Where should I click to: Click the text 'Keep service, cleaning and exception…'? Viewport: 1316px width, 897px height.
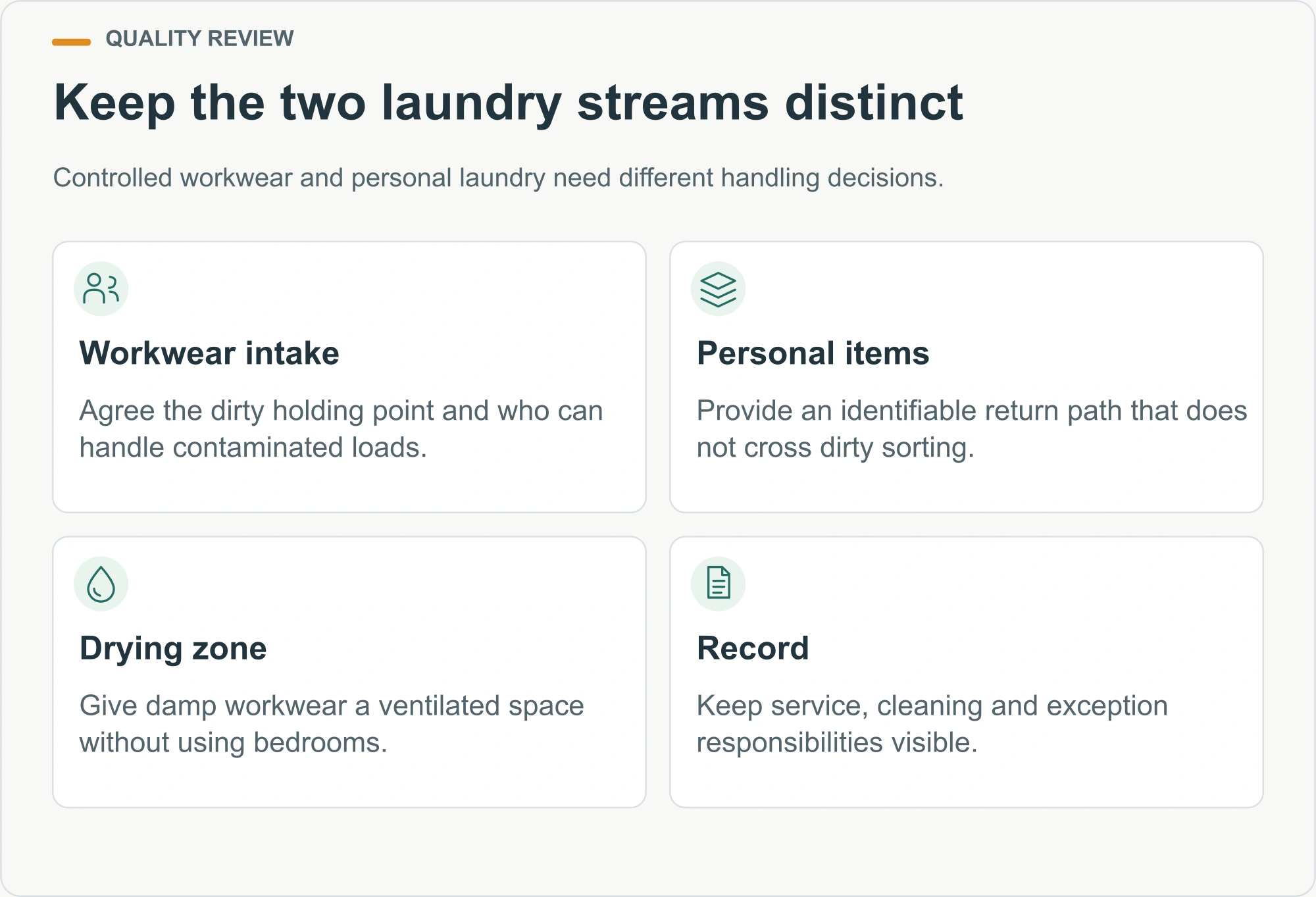(x=932, y=724)
